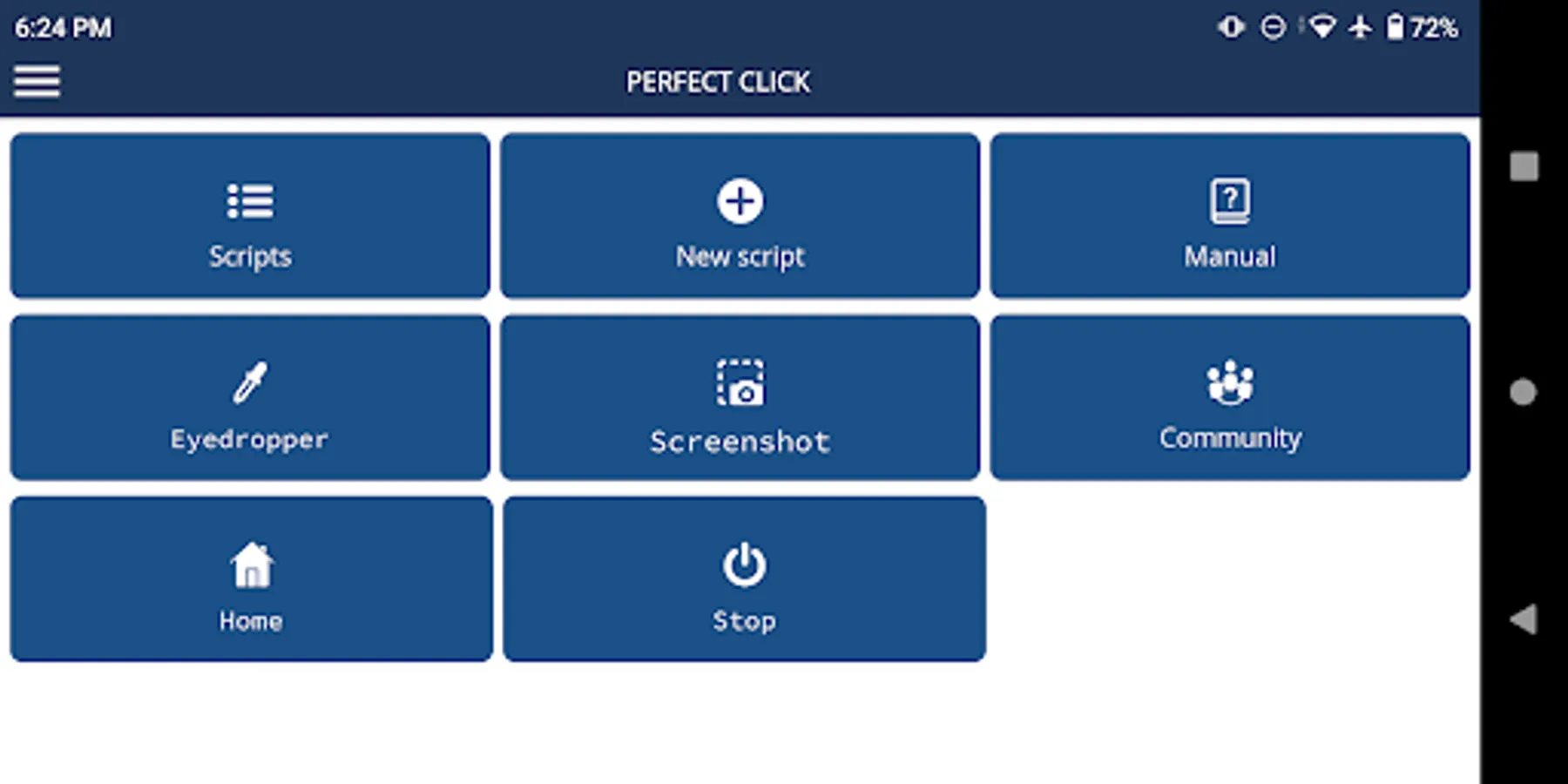Tap the New script plus icon
1568x784 pixels.
pos(740,201)
